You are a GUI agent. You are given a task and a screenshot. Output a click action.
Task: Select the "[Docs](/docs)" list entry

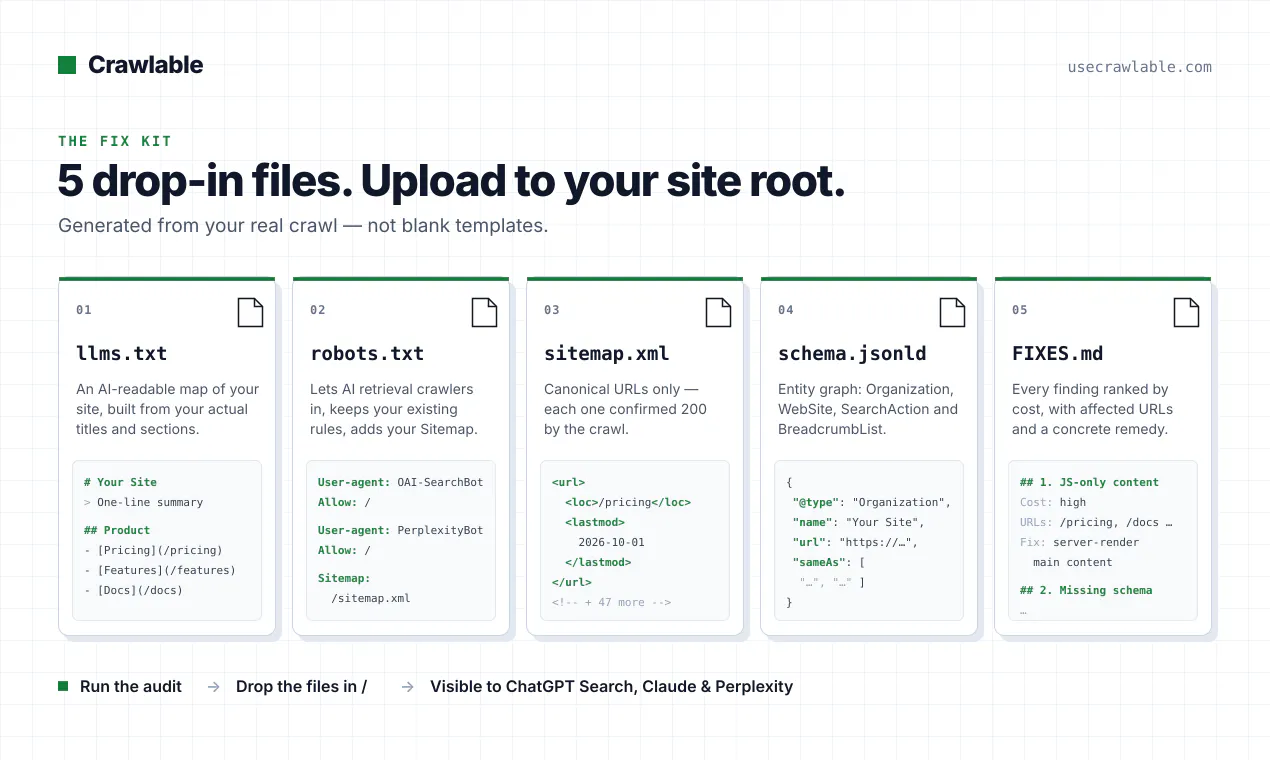click(133, 590)
